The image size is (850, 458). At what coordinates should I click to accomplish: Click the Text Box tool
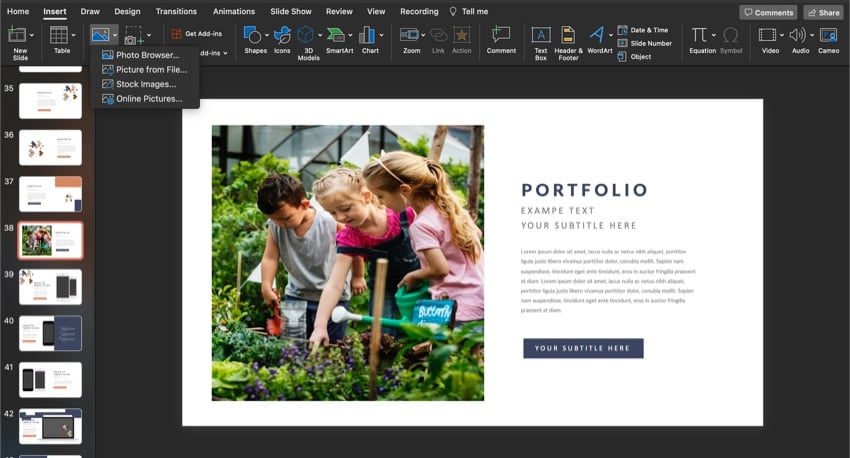point(540,37)
